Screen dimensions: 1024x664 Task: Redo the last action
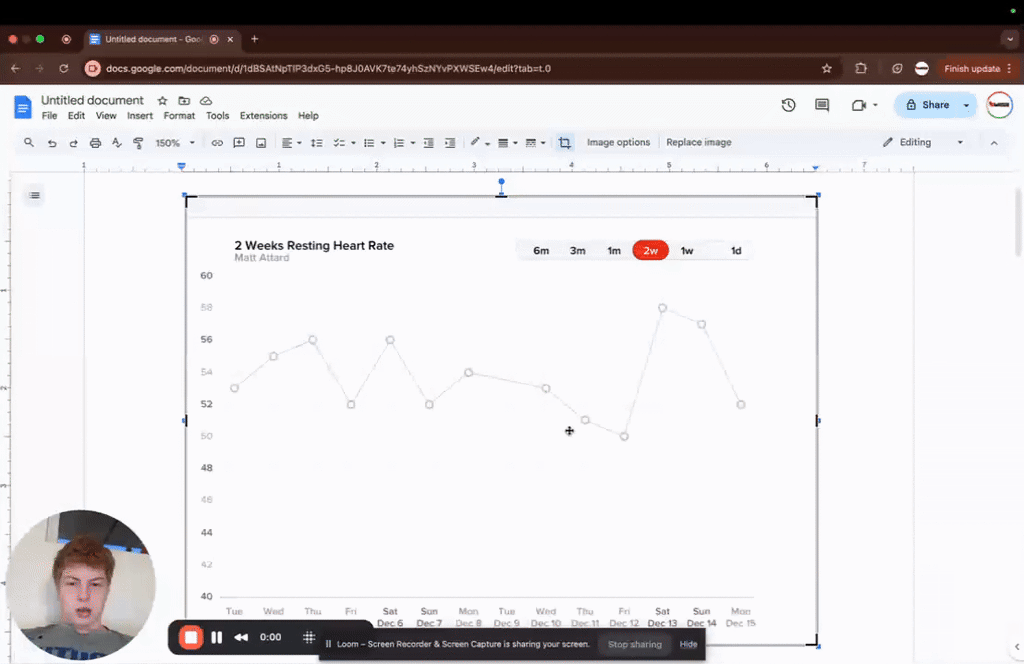click(73, 143)
